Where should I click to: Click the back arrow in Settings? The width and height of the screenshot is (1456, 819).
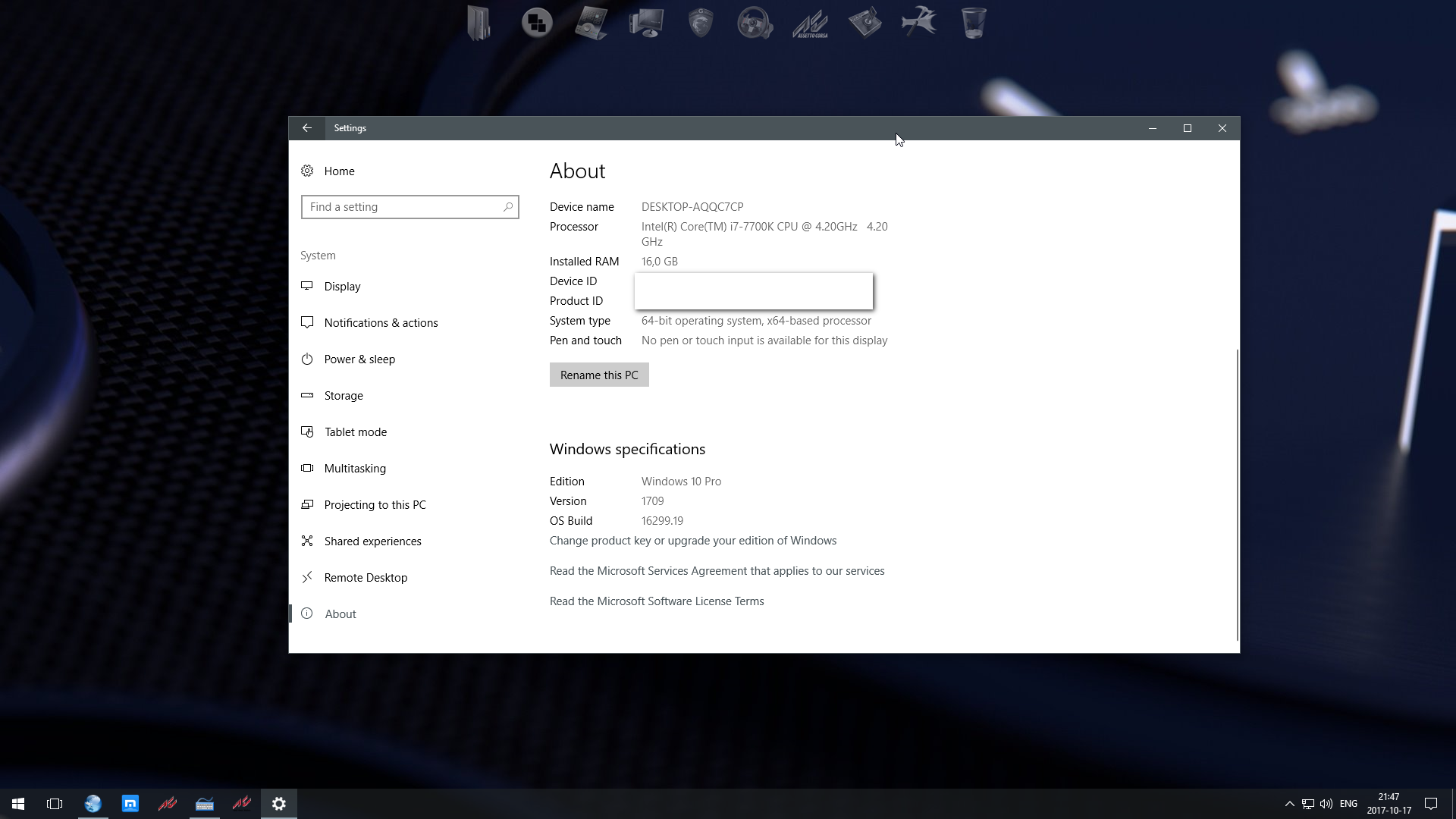[x=307, y=128]
